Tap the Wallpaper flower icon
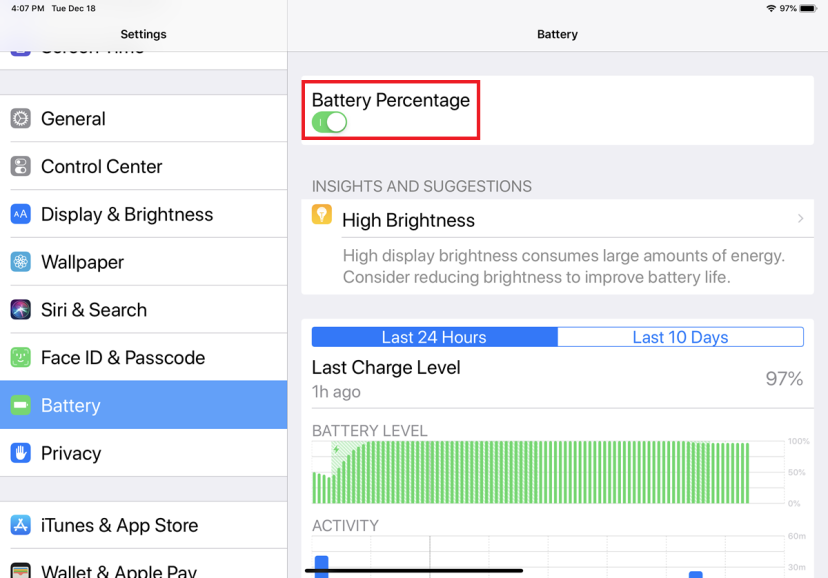This screenshot has height=578, width=828. pos(20,262)
